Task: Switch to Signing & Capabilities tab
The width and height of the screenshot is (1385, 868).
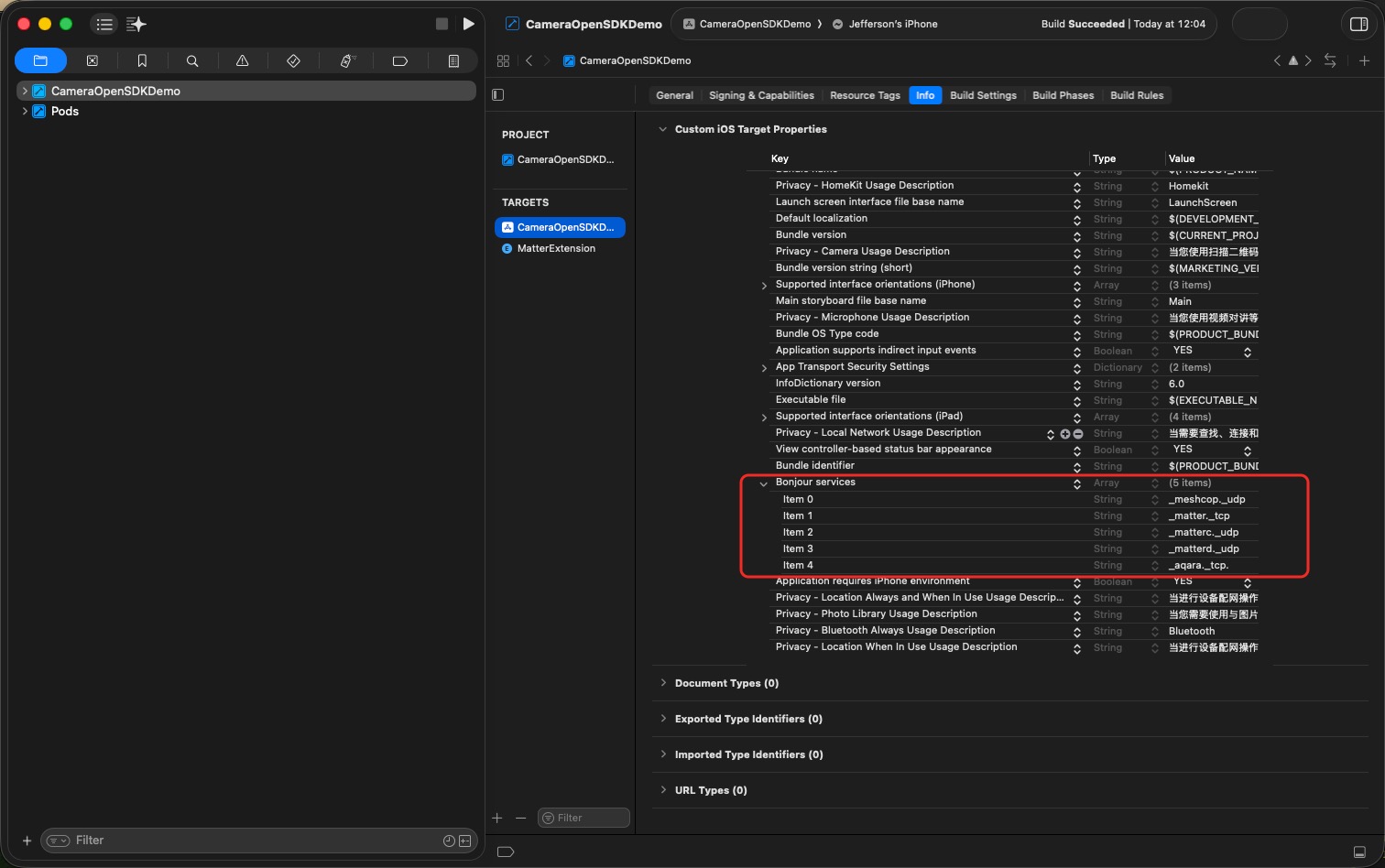Action: (761, 95)
